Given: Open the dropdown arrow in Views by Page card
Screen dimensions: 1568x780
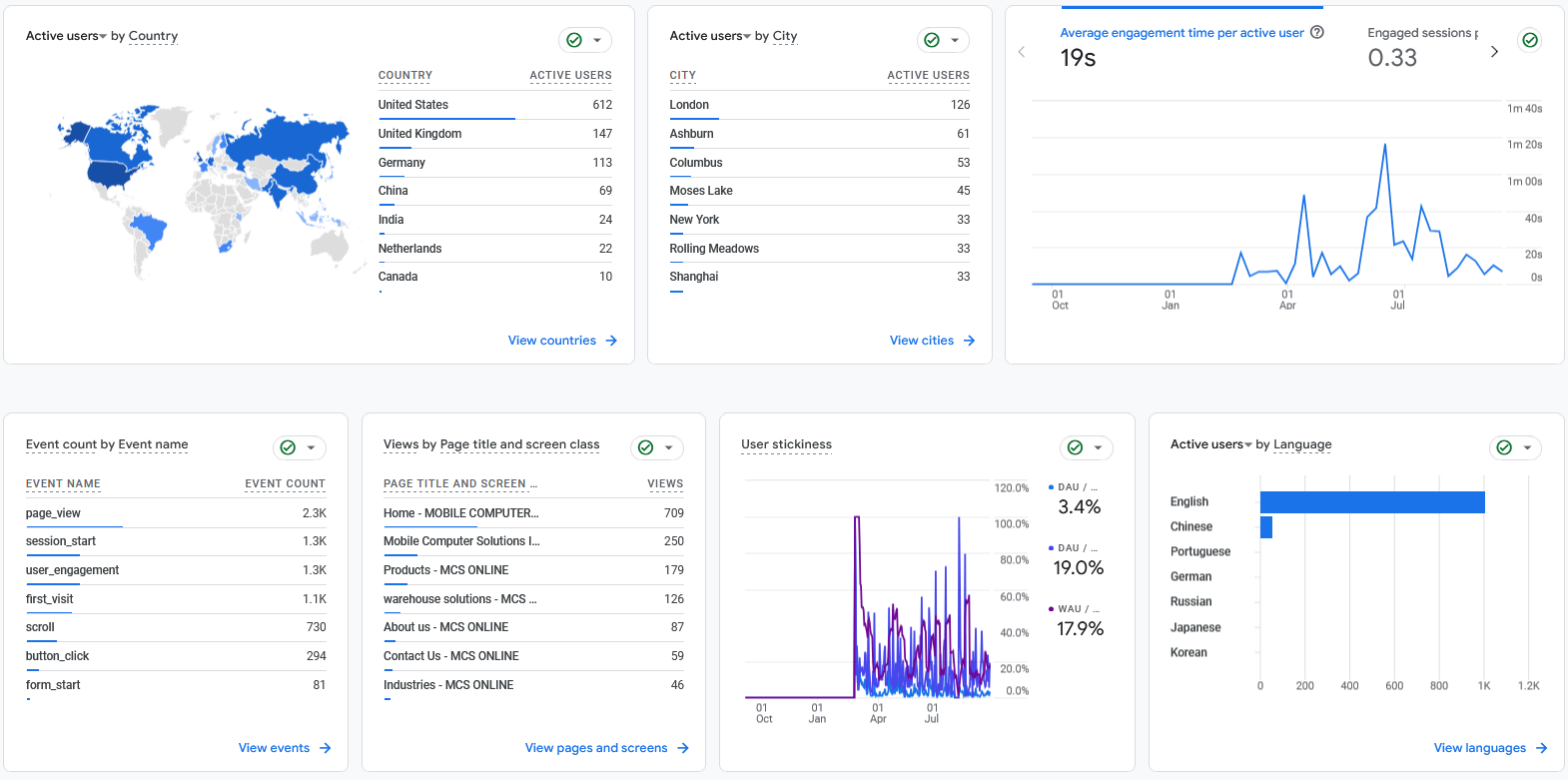Looking at the screenshot, I should [x=668, y=447].
